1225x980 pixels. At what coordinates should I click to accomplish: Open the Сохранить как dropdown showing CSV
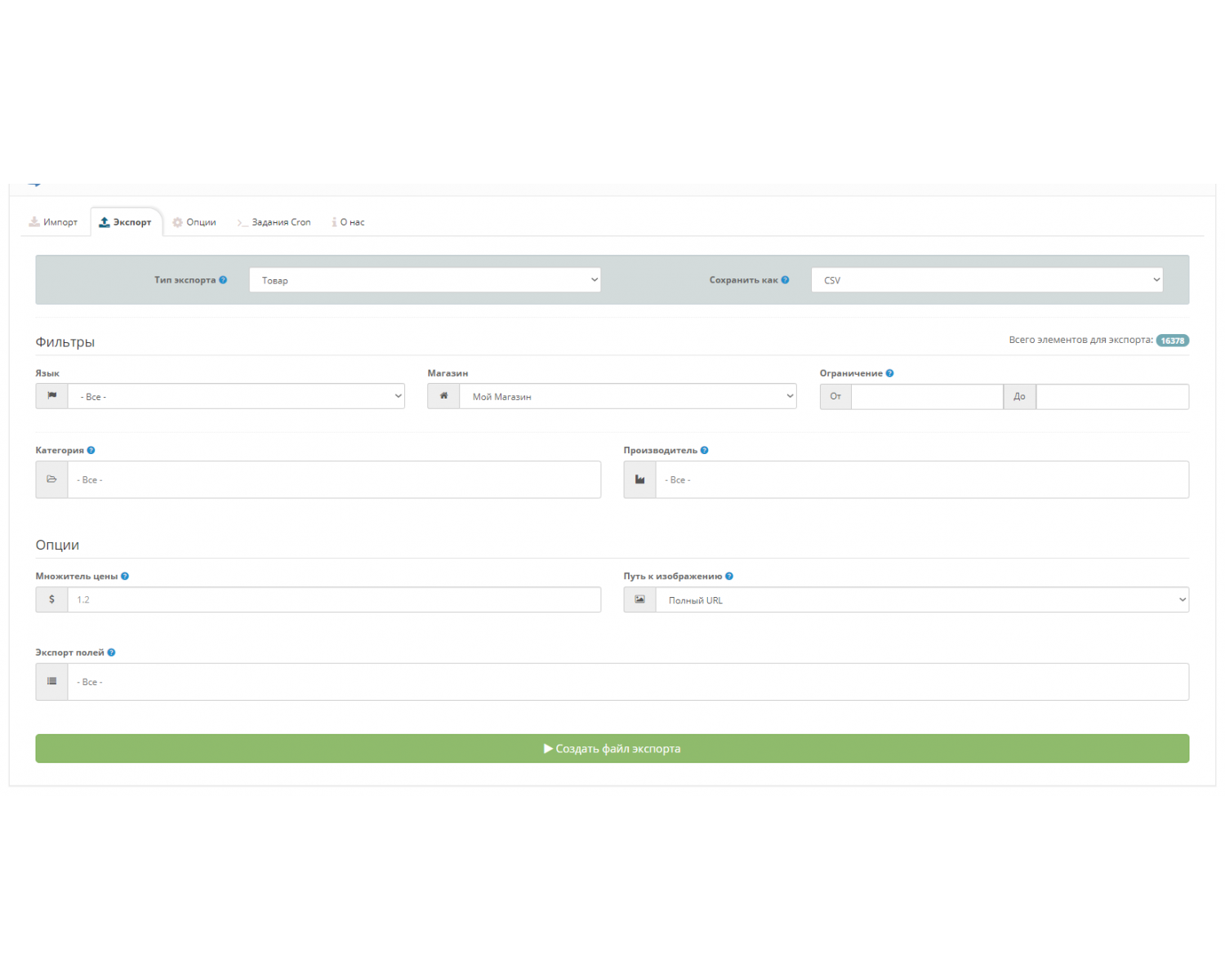coord(986,279)
